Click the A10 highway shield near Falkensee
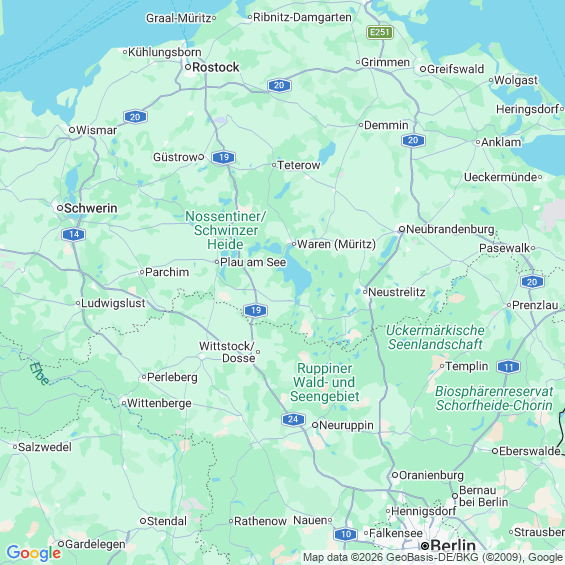This screenshot has height=565, width=565. (346, 534)
